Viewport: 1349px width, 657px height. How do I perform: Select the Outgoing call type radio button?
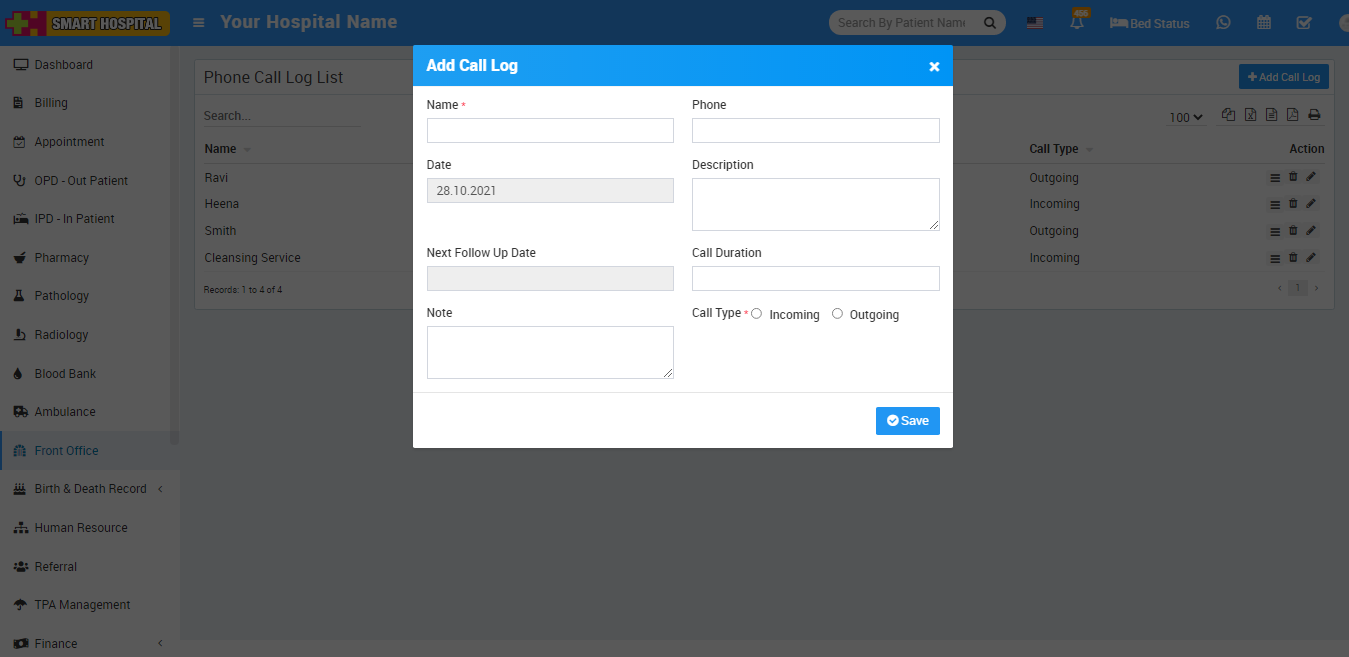point(837,314)
